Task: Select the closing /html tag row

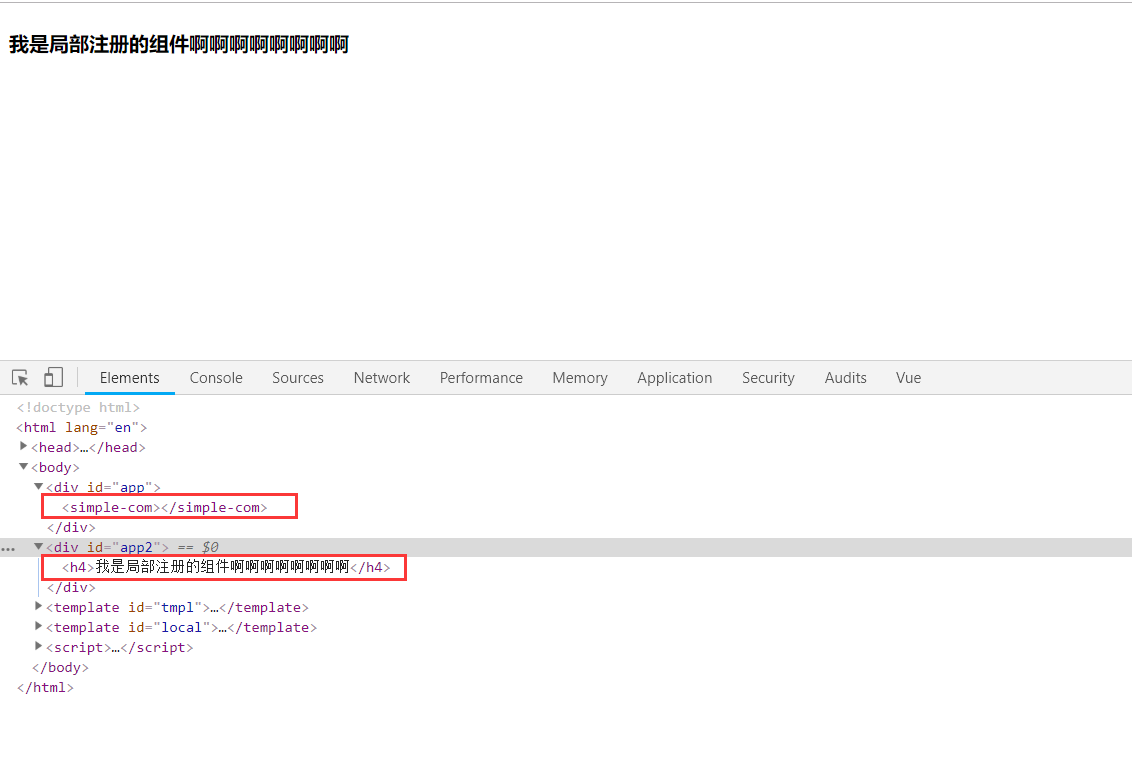Action: coord(45,688)
